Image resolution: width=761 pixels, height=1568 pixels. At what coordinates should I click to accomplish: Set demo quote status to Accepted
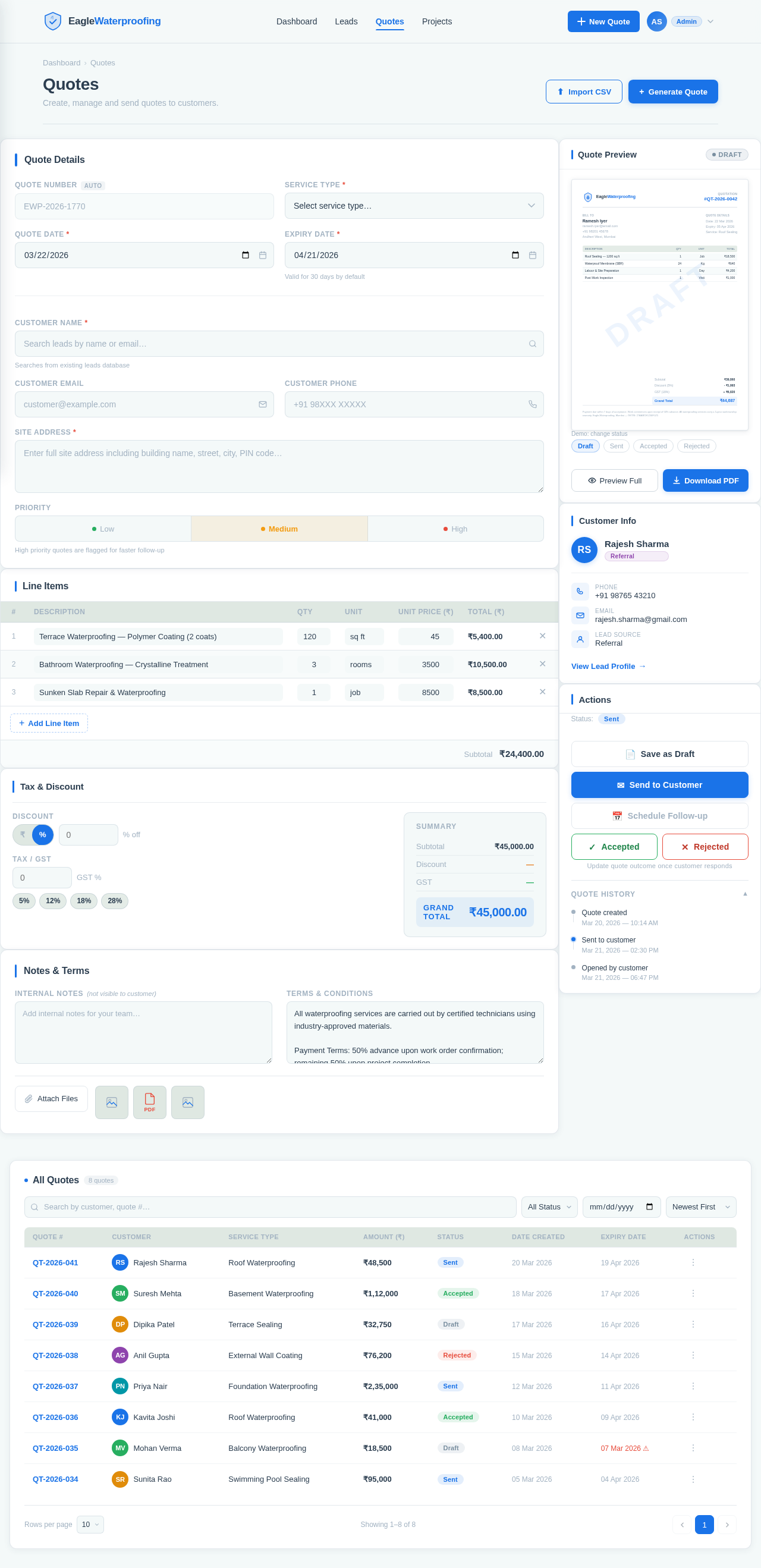click(653, 446)
